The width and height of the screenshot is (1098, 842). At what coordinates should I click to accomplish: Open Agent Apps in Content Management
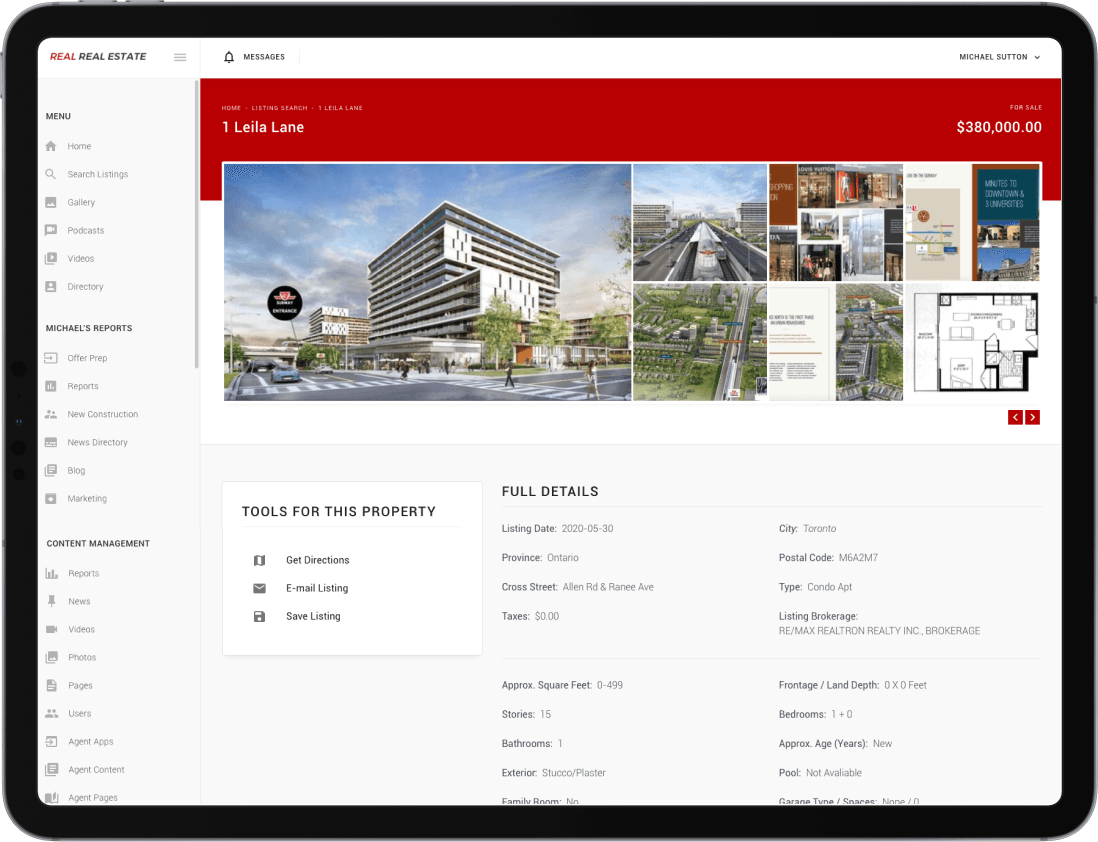90,742
